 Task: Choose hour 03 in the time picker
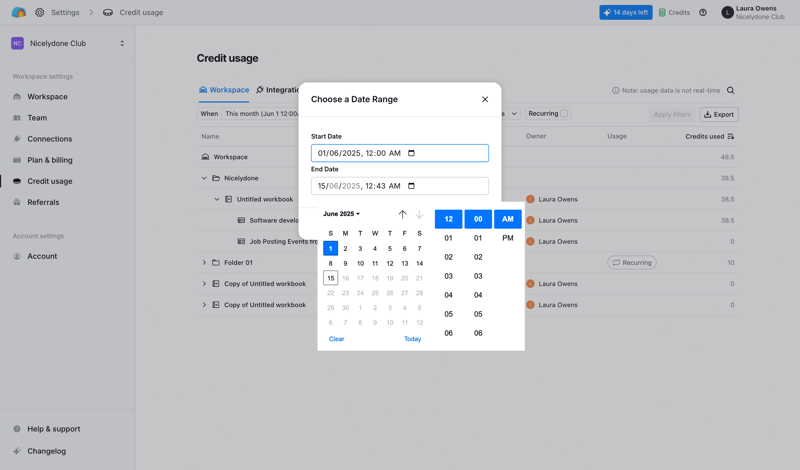448,276
